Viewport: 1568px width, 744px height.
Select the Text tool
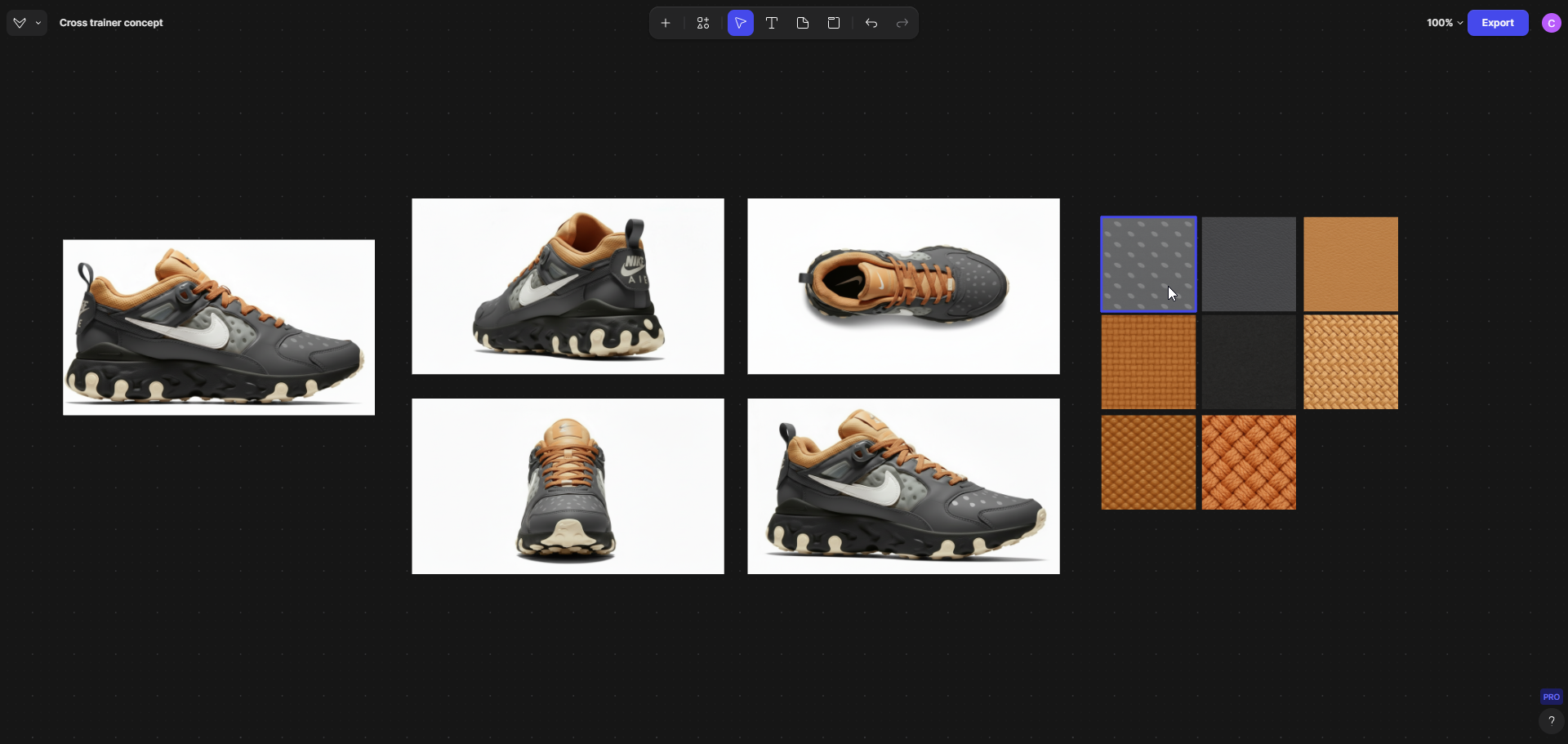click(771, 23)
